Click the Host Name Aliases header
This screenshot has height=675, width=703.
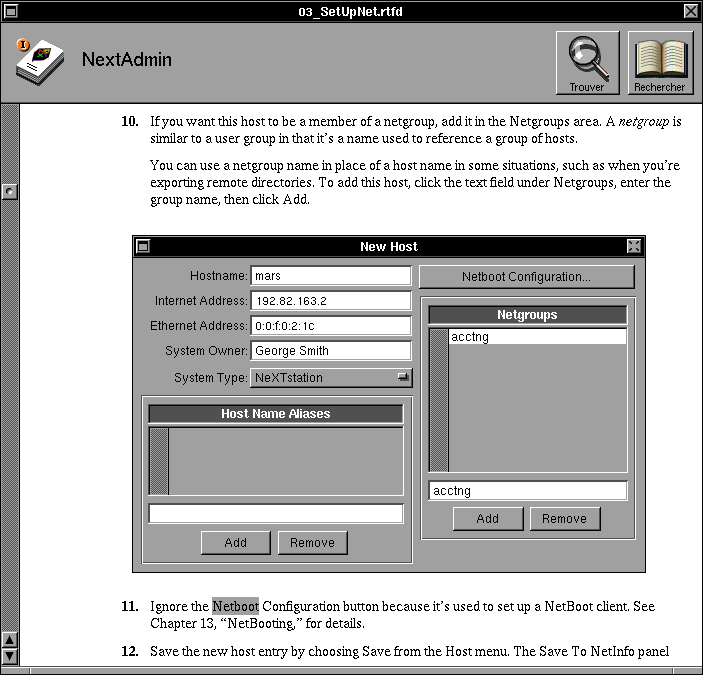(276, 413)
